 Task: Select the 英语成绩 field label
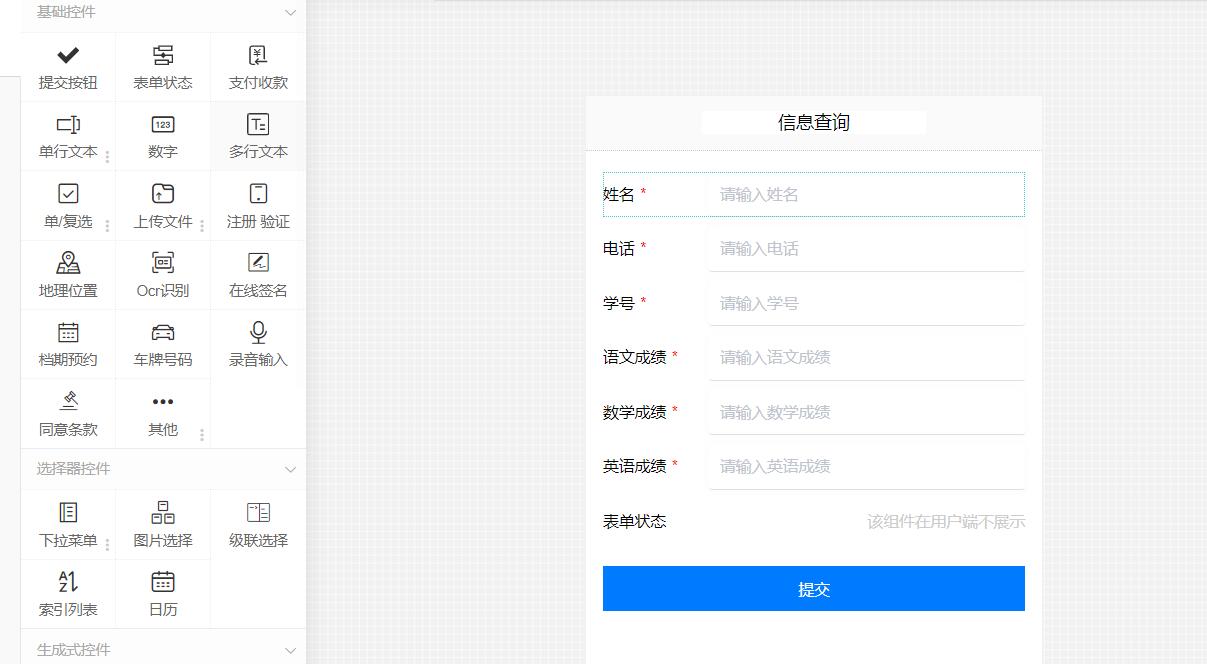click(x=635, y=466)
